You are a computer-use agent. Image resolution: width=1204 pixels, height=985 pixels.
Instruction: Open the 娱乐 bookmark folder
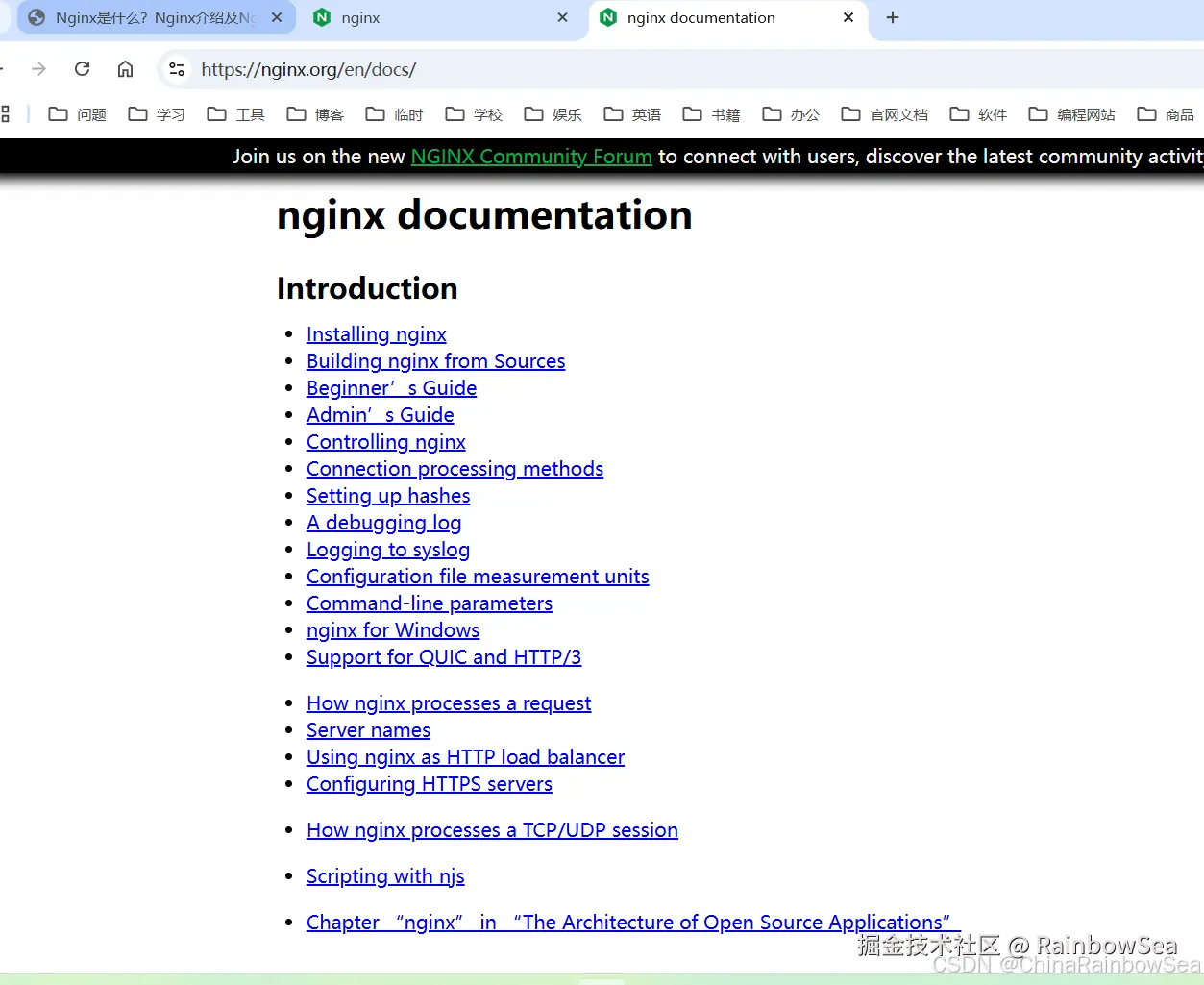pos(553,114)
